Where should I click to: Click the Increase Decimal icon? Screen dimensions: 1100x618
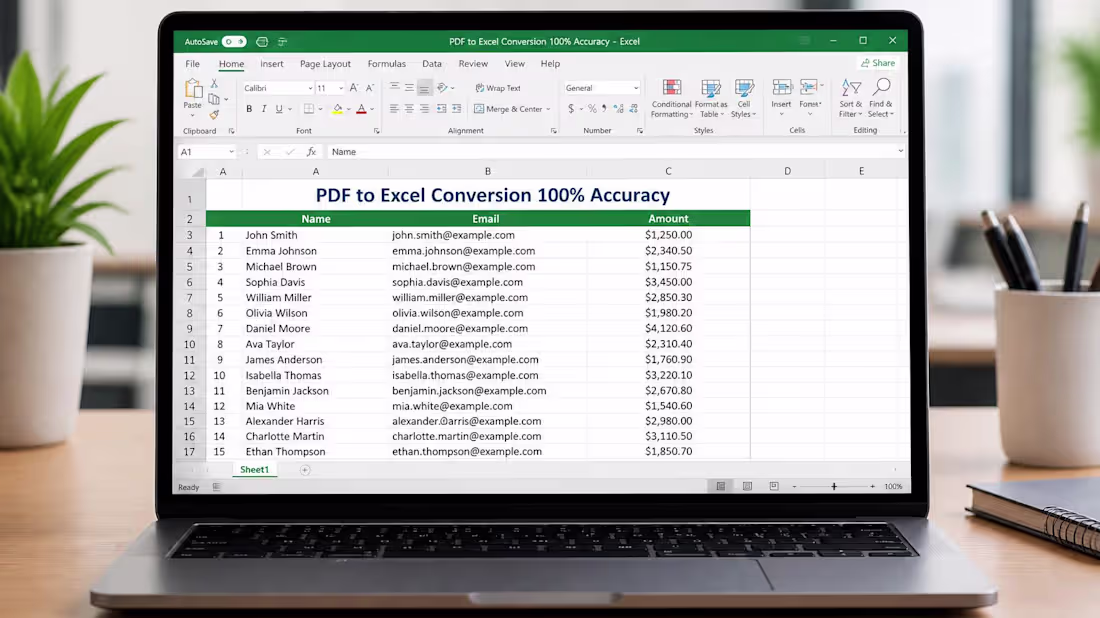618,109
